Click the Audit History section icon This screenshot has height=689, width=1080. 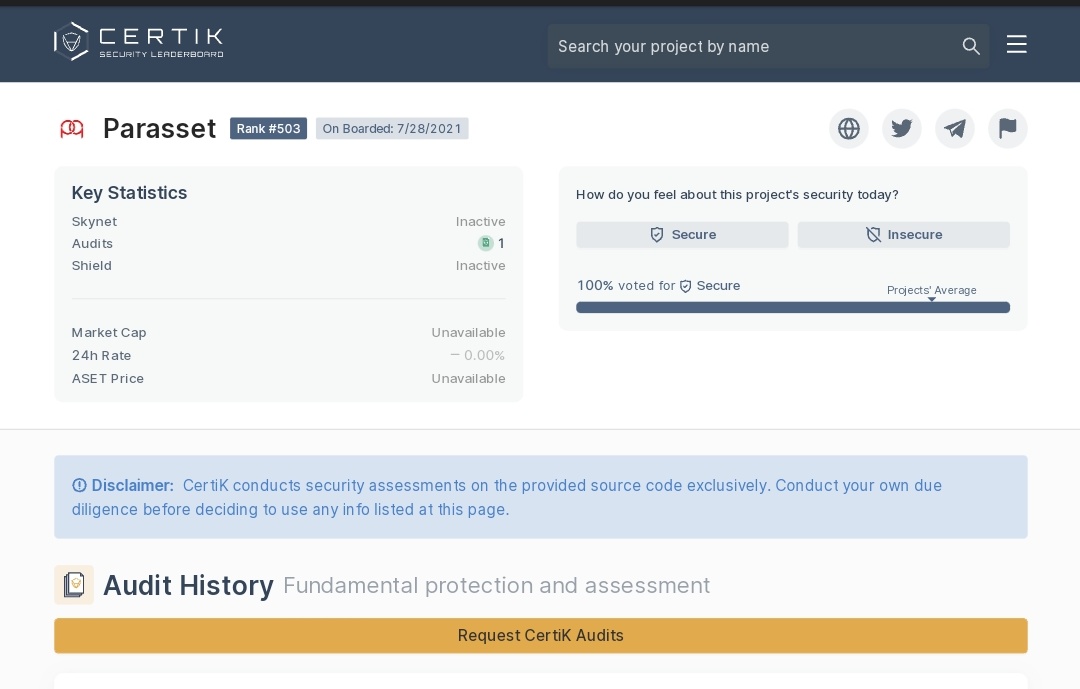(74, 585)
